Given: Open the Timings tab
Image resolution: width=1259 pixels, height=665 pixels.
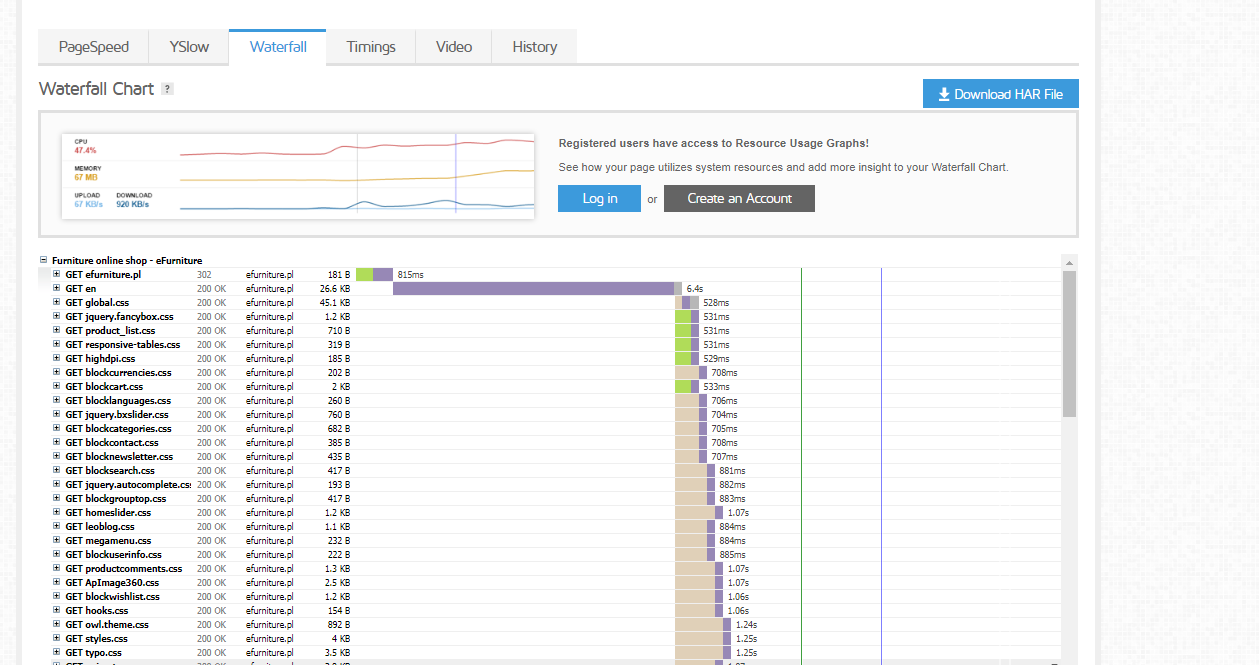Looking at the screenshot, I should pos(371,47).
